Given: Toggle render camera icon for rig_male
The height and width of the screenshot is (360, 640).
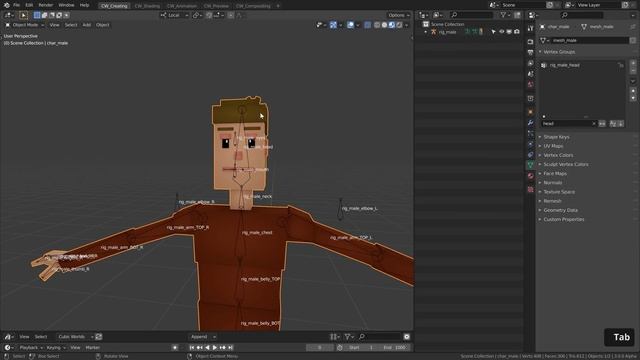Looking at the screenshot, I should click(517, 32).
